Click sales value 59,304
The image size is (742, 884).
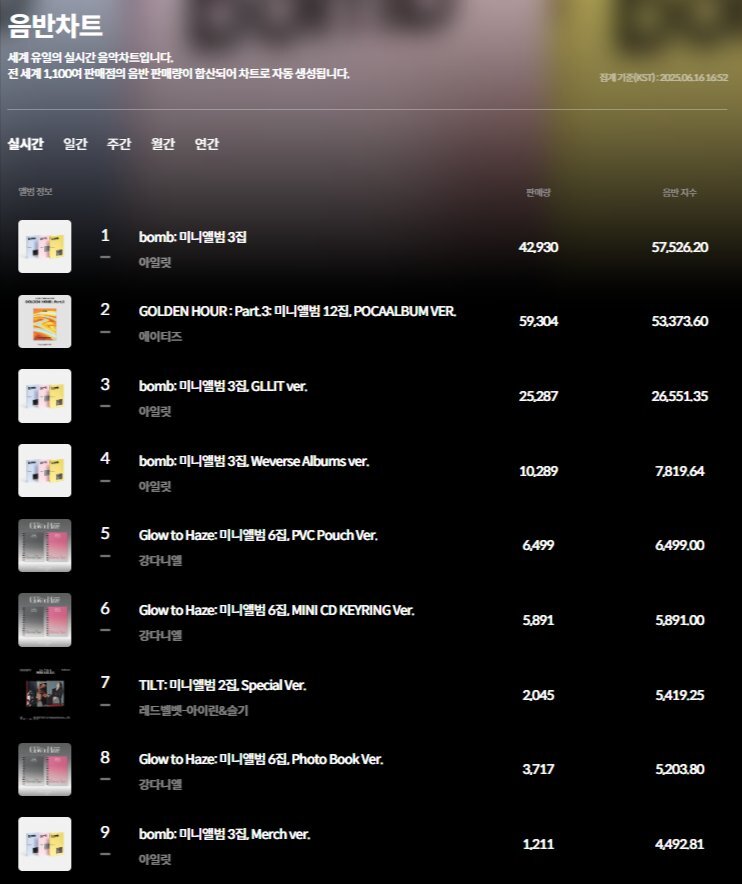coord(538,321)
